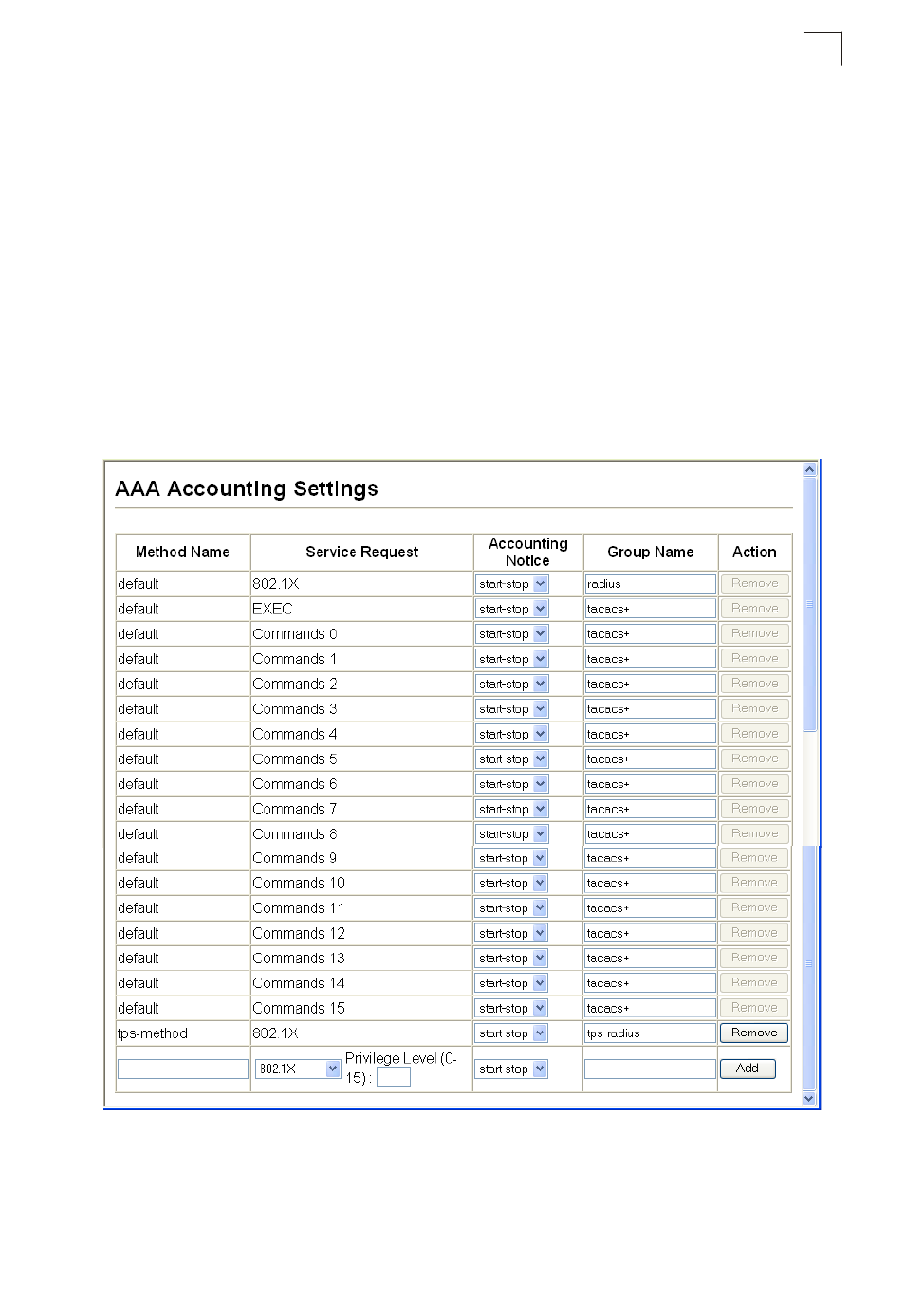Open Accounting Notice dropdown for Commands 11
This screenshot has width=905, height=1316.
[512, 908]
